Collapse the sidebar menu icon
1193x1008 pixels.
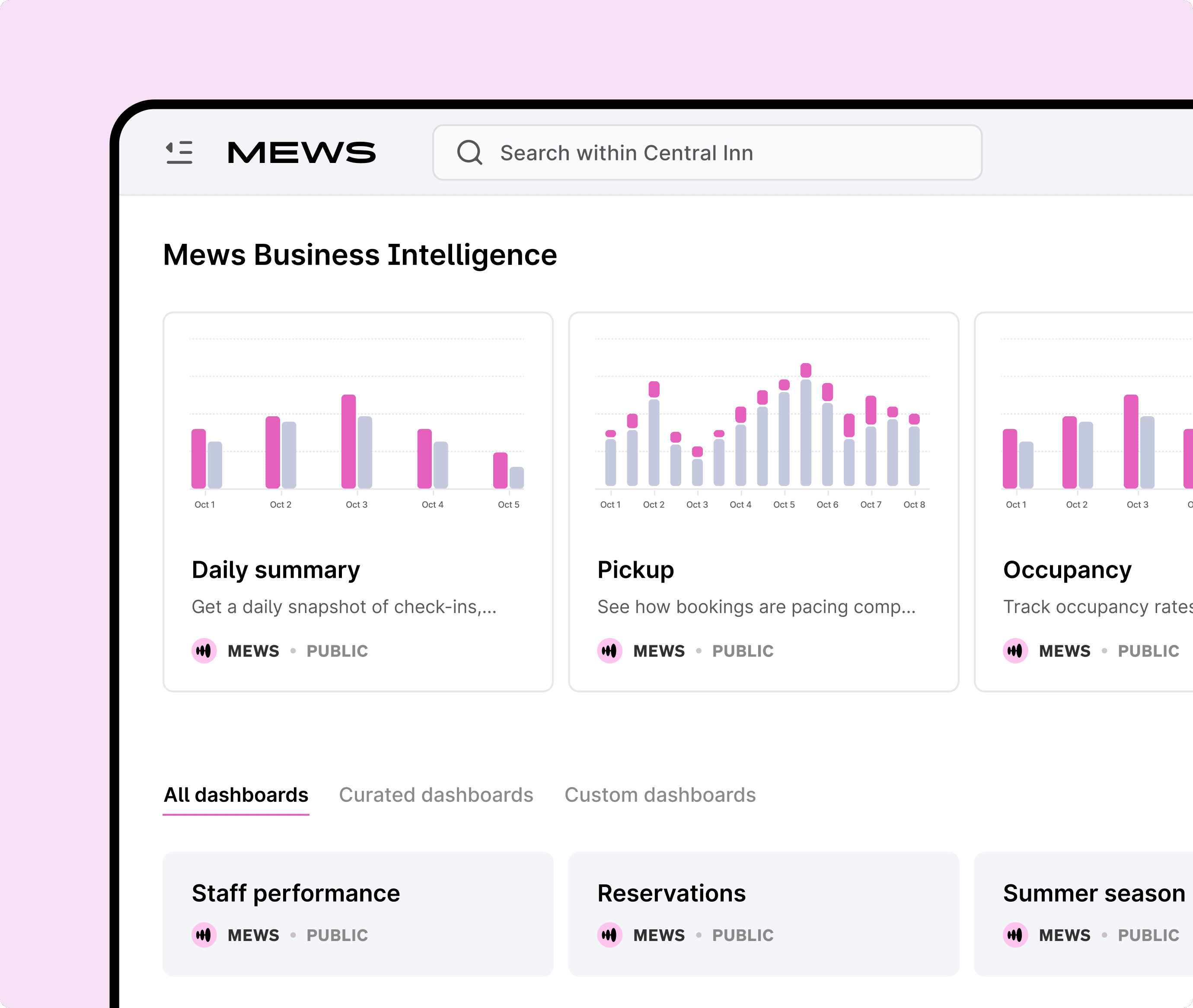click(179, 153)
